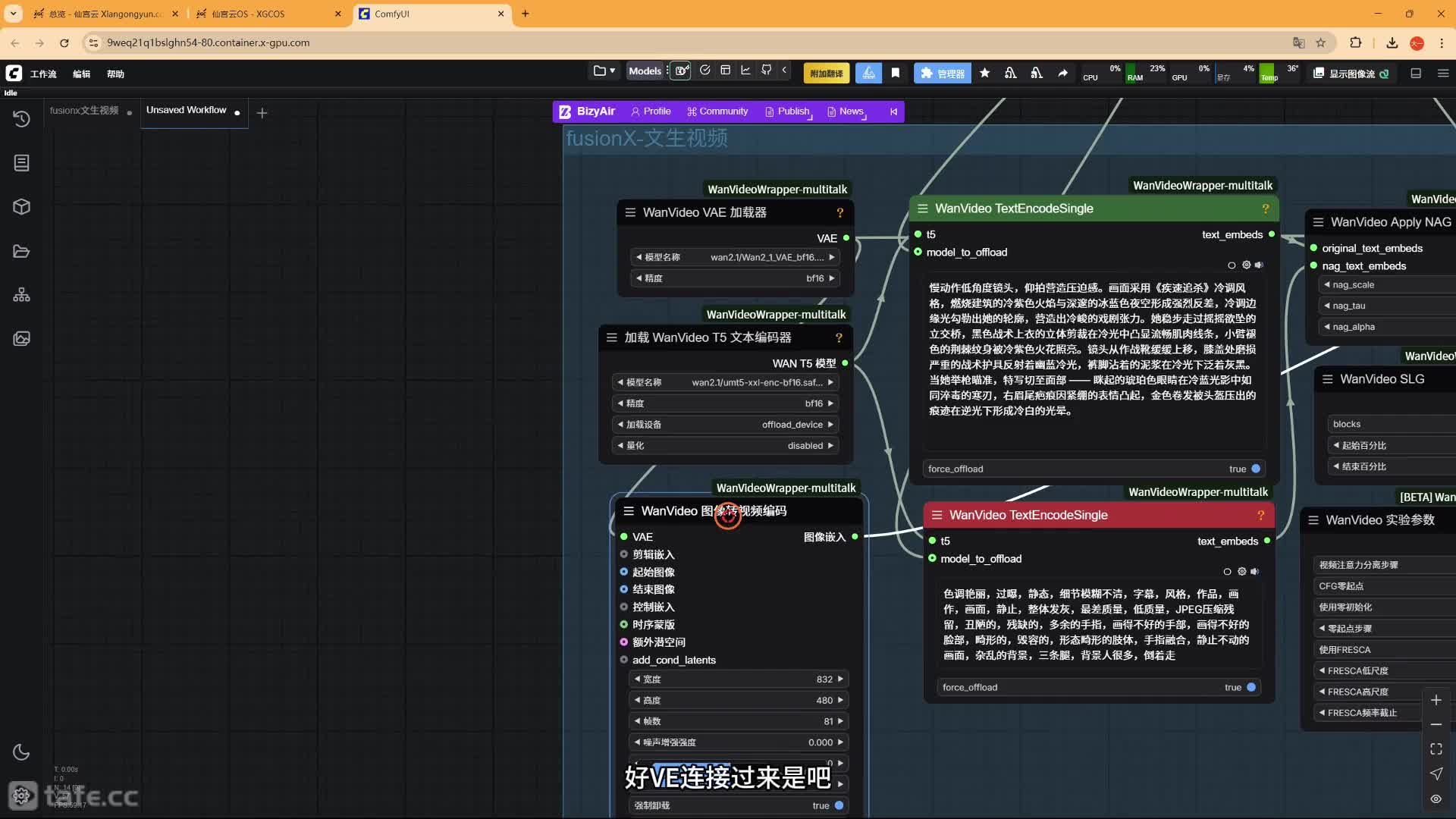Open BizyAir Community link
Viewport: 1456px width, 819px height.
click(717, 111)
